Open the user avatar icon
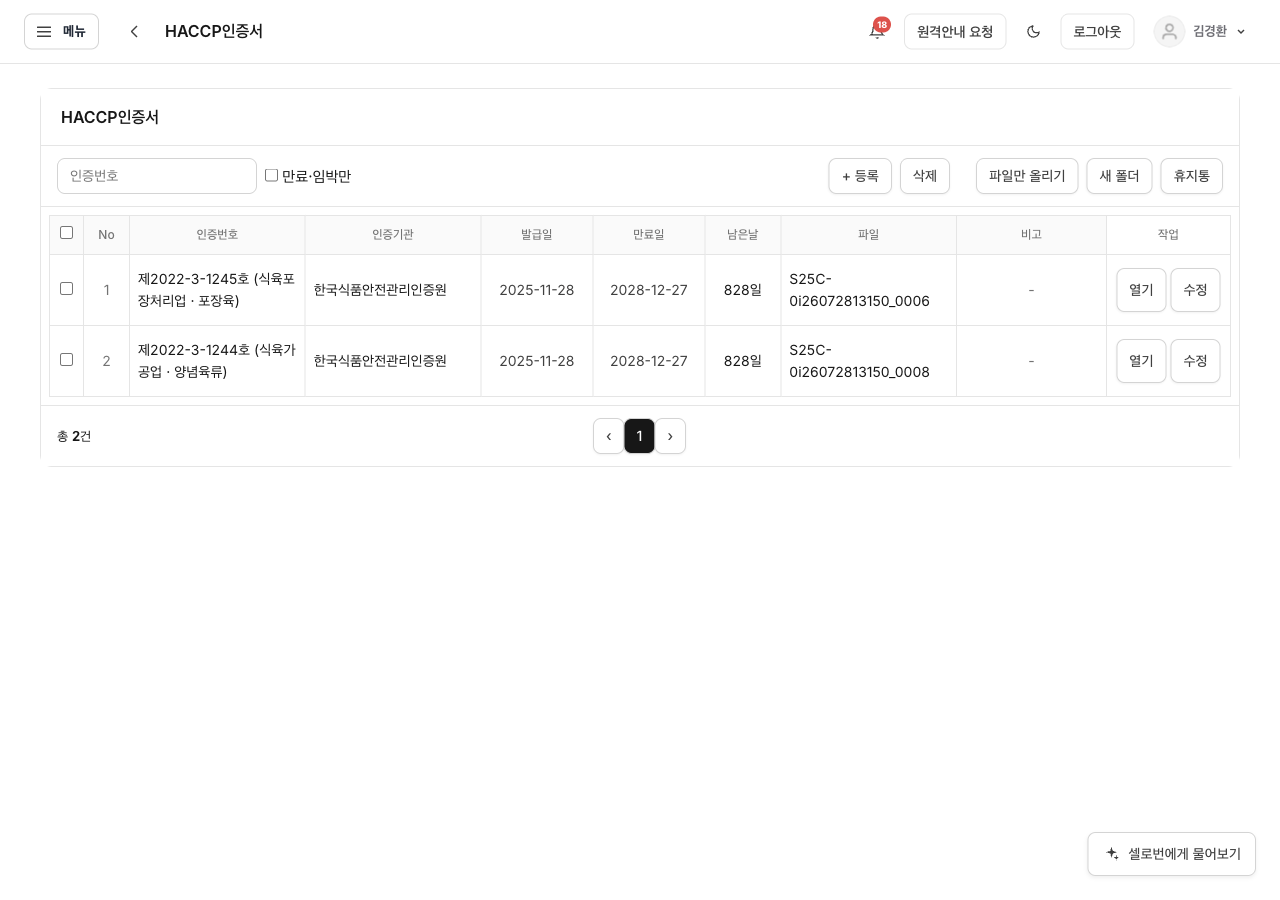This screenshot has width=1280, height=900. (x=1169, y=31)
